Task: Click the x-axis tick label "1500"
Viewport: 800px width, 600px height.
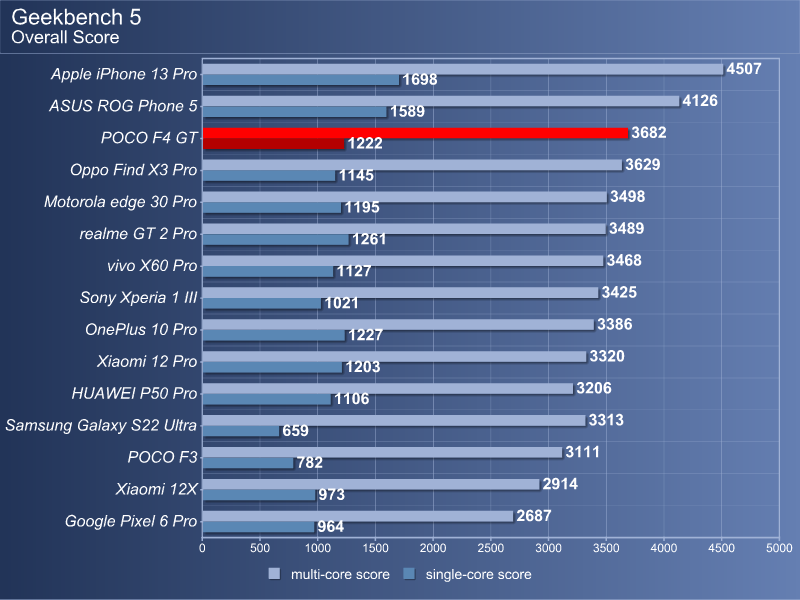Action: point(375,548)
